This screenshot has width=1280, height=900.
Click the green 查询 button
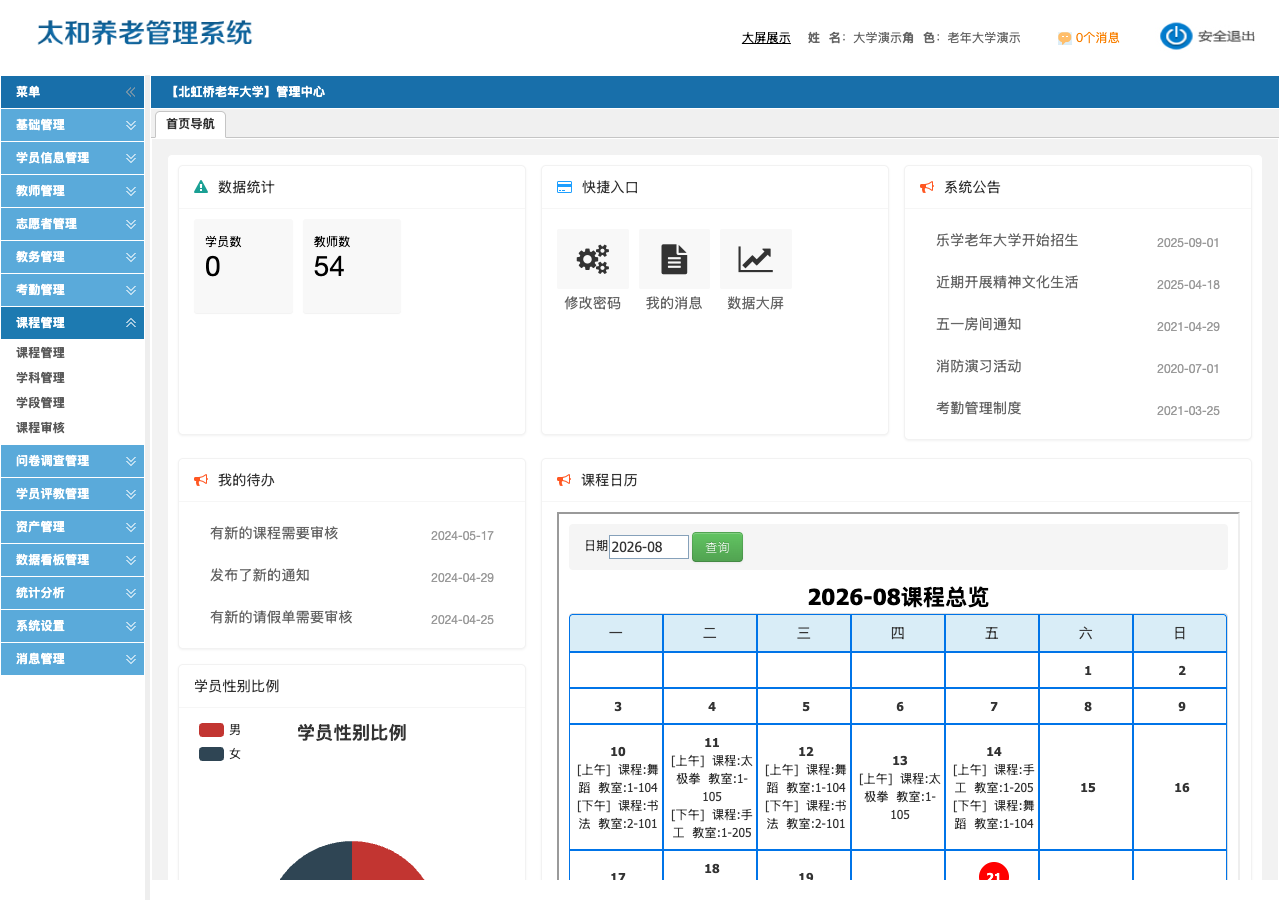click(717, 547)
